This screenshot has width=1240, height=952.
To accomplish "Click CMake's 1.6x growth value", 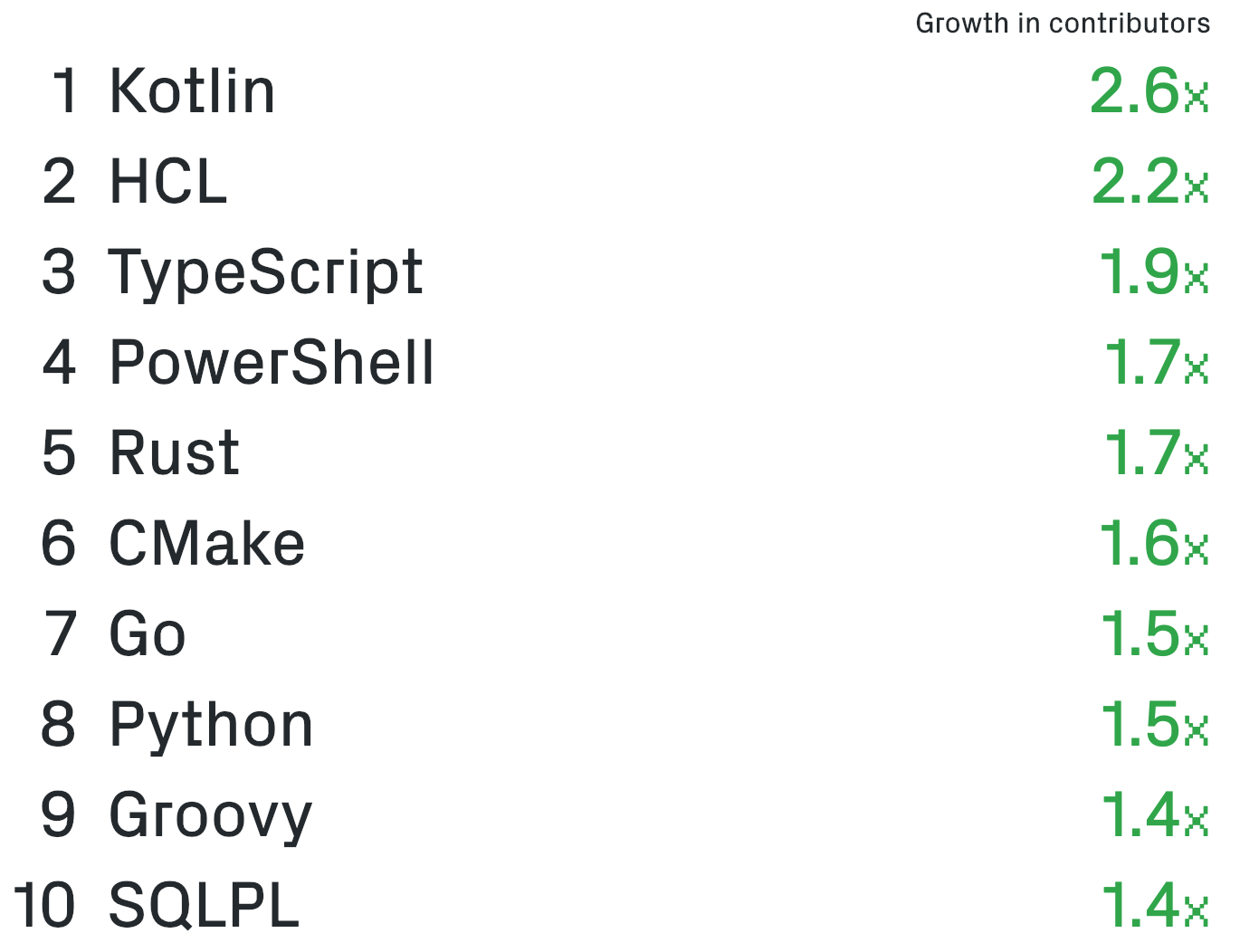I will [x=1153, y=544].
